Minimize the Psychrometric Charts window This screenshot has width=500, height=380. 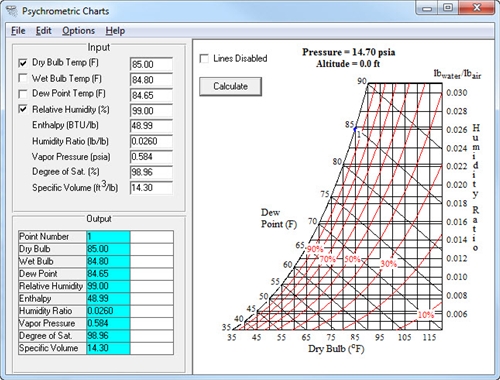pos(427,8)
